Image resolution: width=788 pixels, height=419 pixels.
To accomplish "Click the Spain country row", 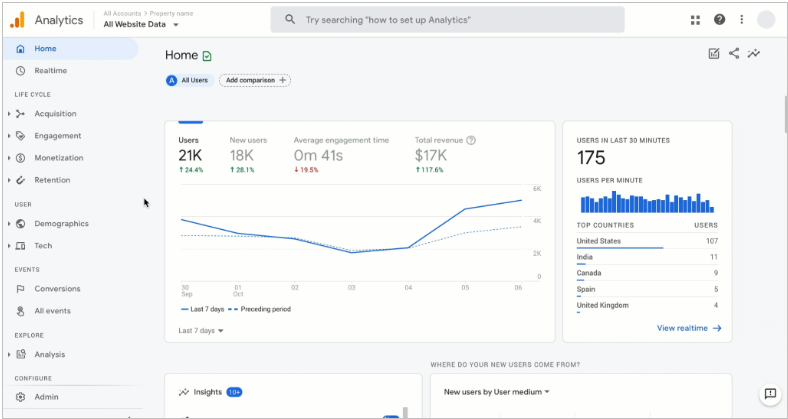I will click(x=647, y=289).
